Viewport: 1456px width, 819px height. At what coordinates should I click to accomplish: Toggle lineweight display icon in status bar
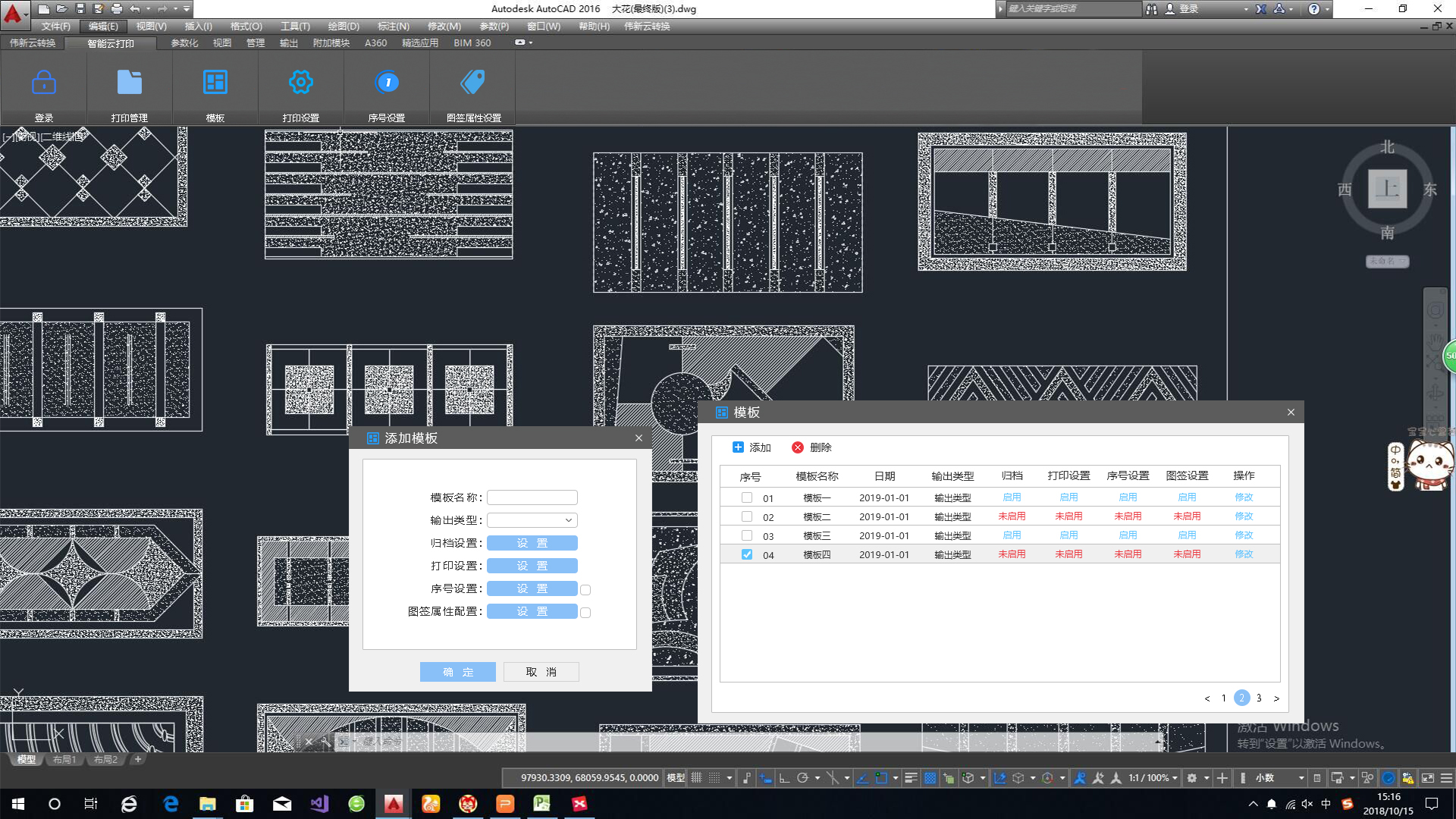(x=912, y=778)
